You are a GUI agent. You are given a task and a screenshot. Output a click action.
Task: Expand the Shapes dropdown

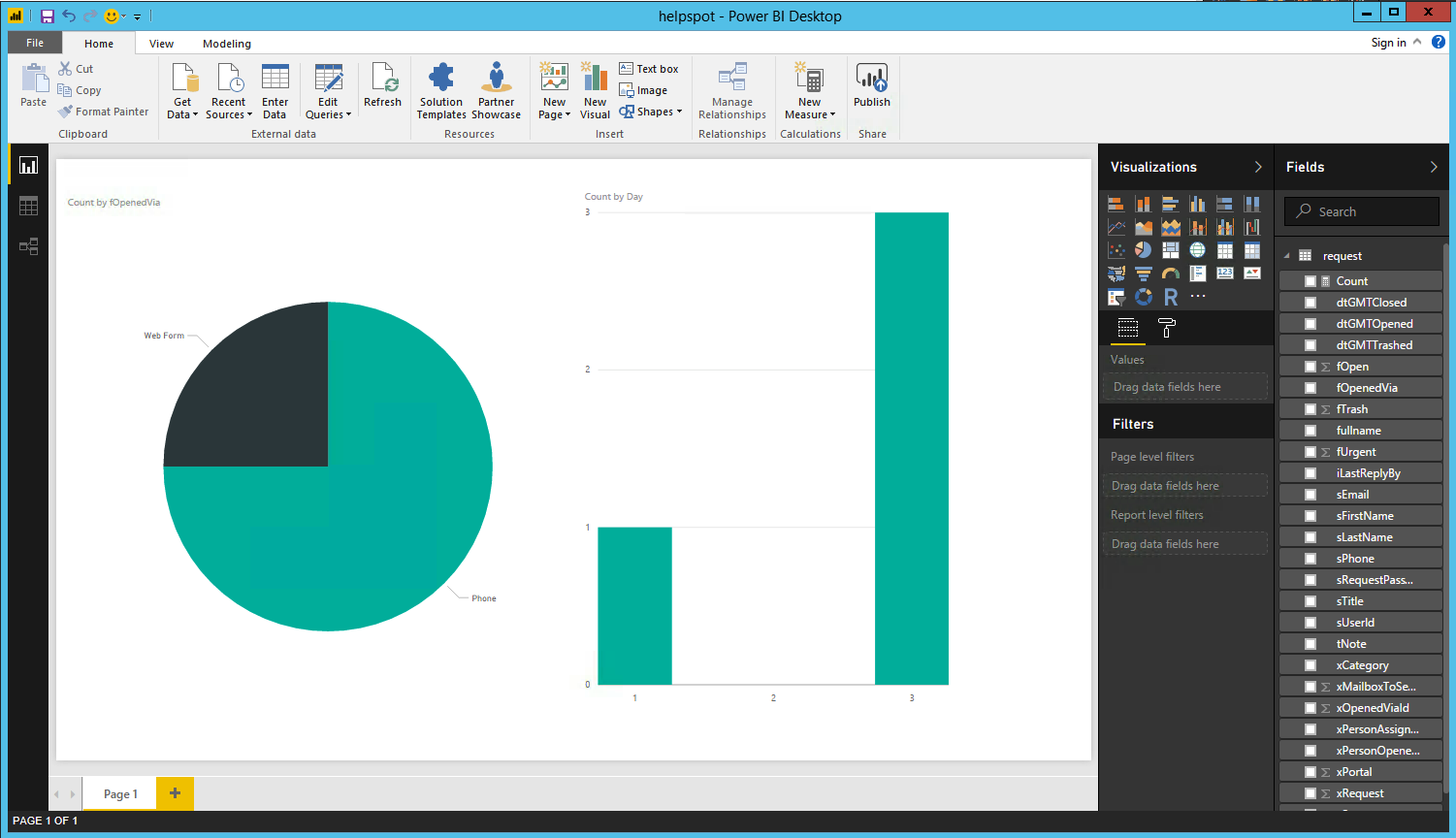pos(651,112)
